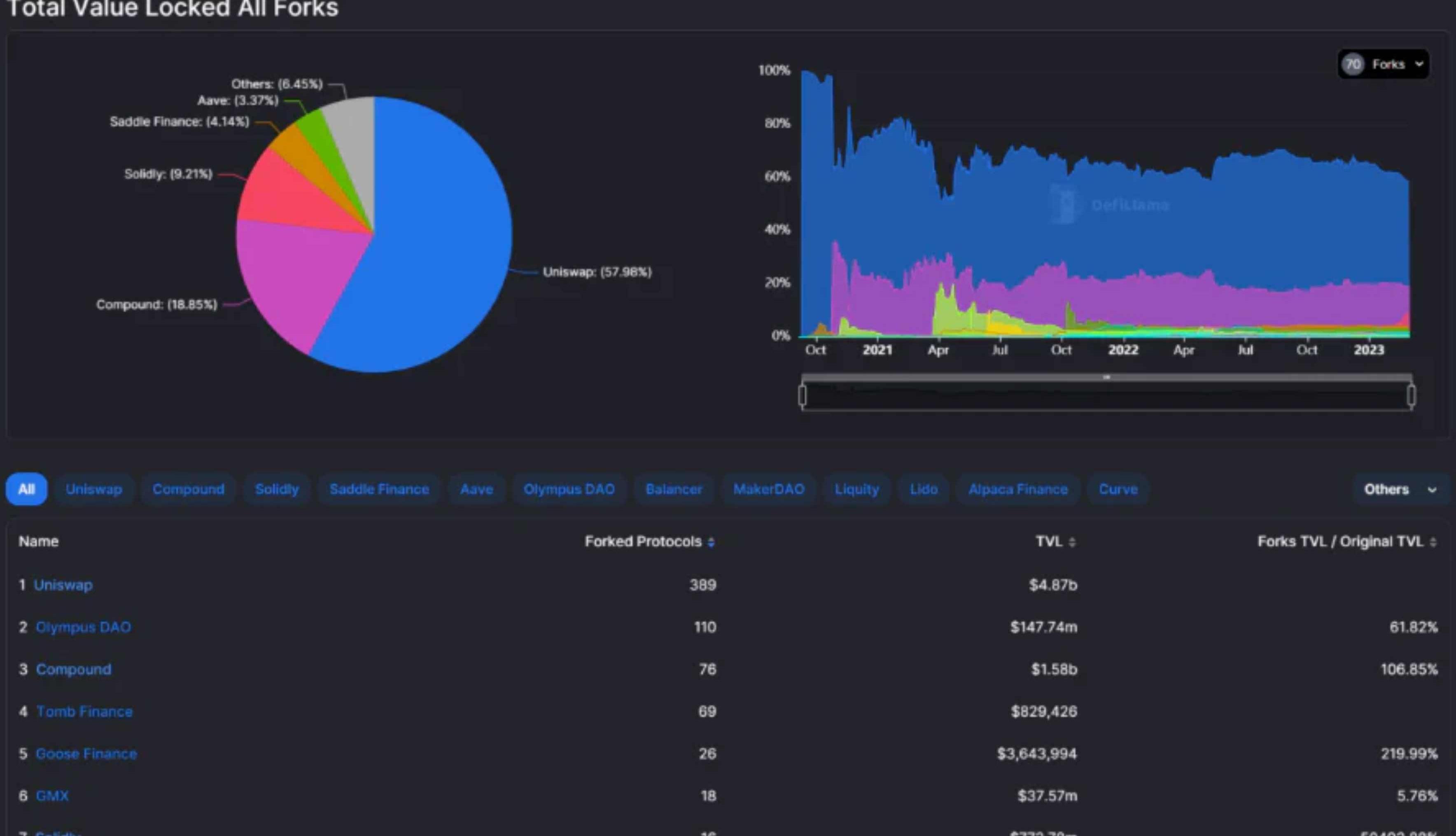Sort by Forked Protocols column arrows

point(711,542)
